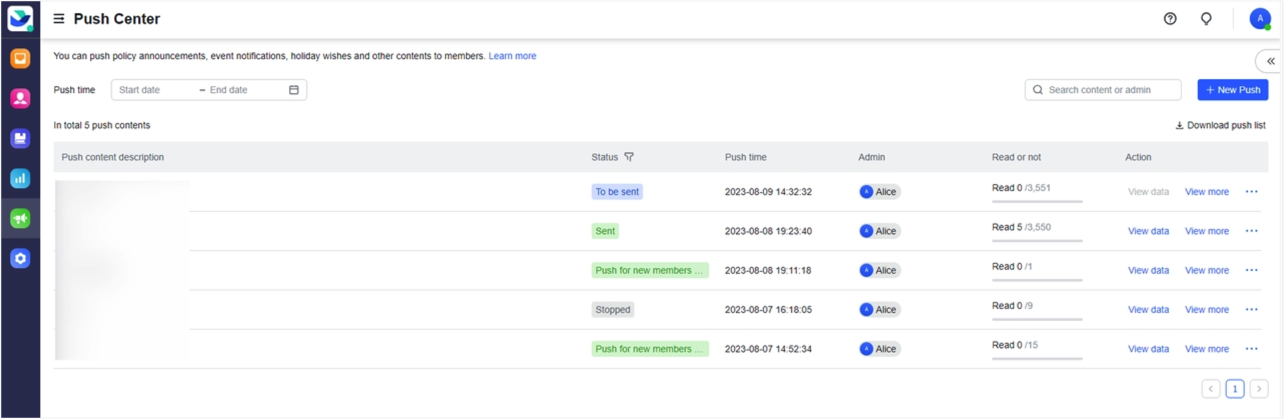1284x419 pixels.
Task: Click Alice admin chip in the Sent row
Action: pos(880,231)
